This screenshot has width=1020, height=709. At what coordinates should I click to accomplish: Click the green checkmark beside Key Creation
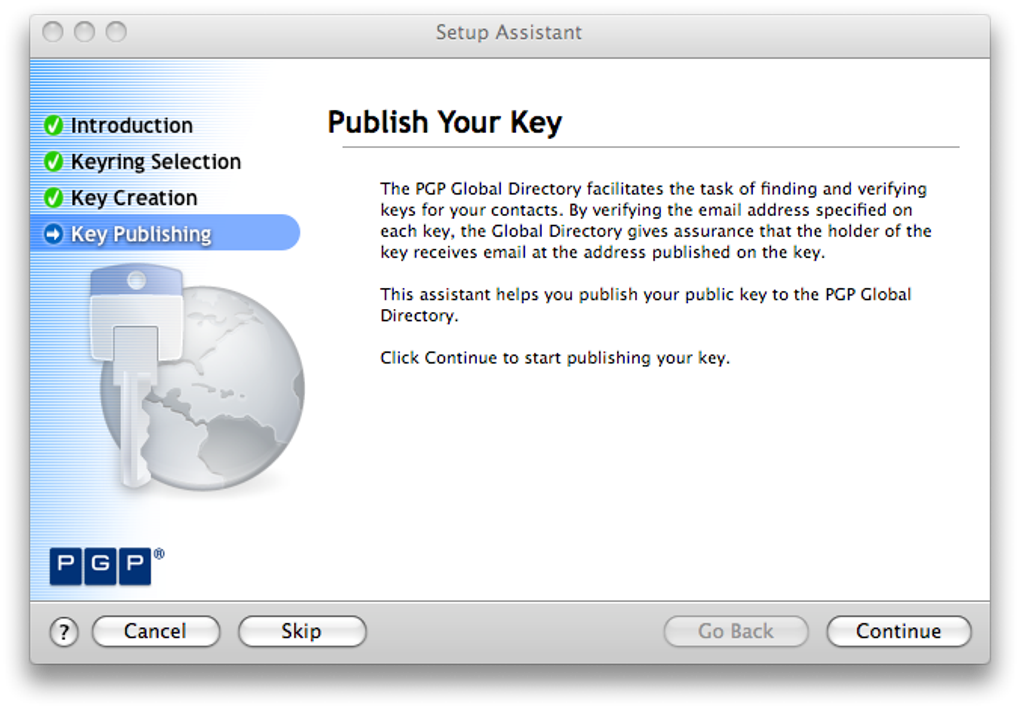click(54, 198)
